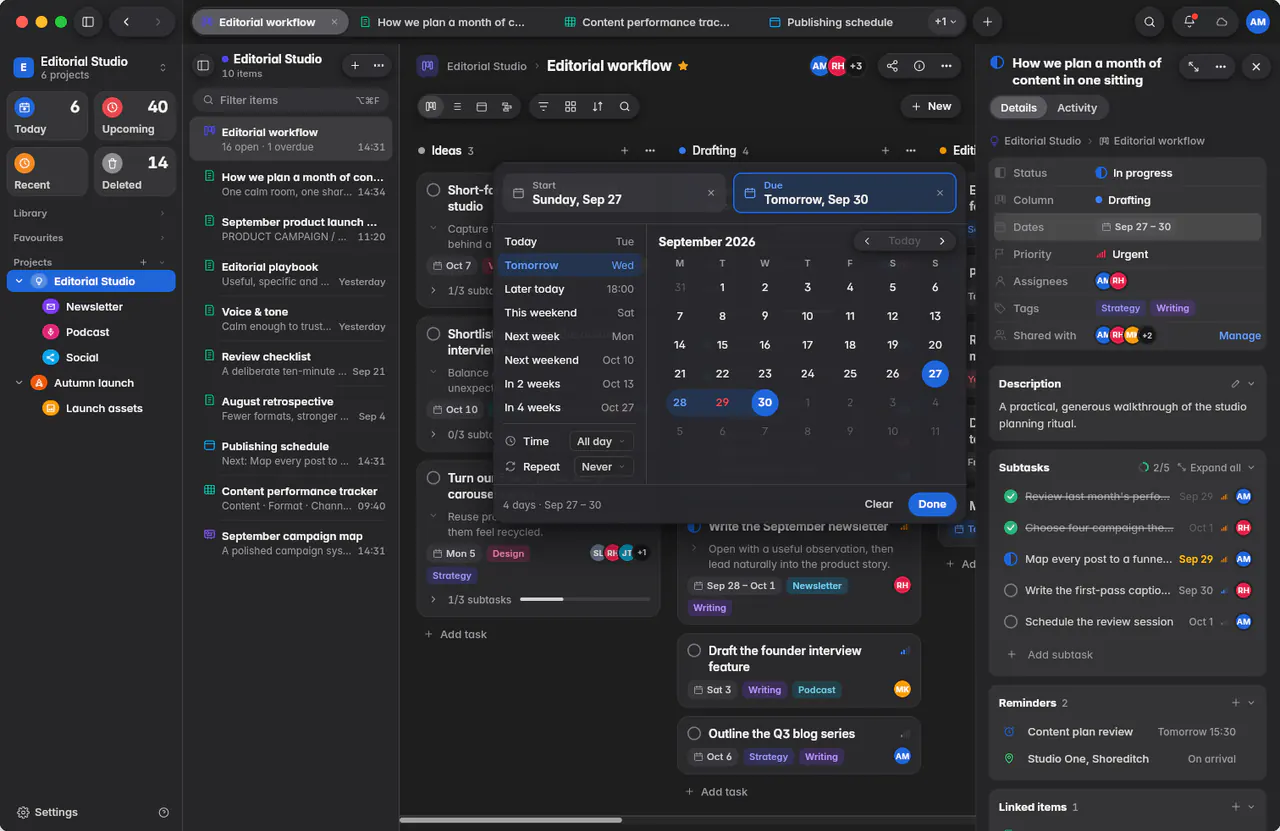Complete the 'Schedule the review session' subtask

(x=1010, y=622)
